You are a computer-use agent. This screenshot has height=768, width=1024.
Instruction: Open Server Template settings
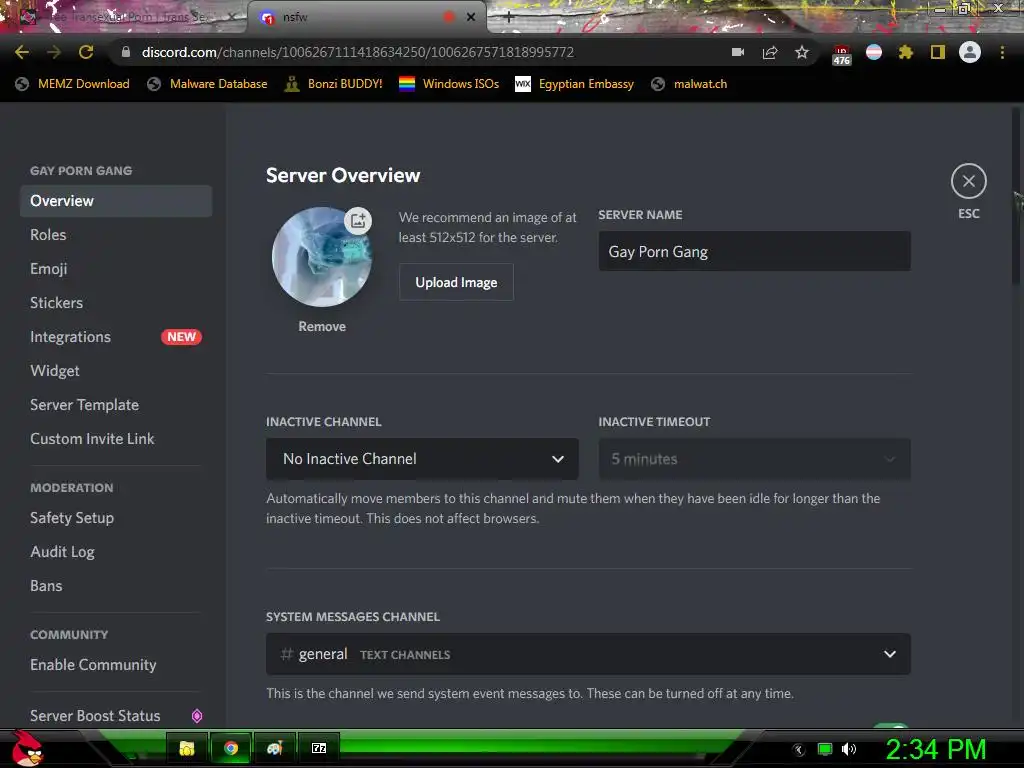(116, 404)
